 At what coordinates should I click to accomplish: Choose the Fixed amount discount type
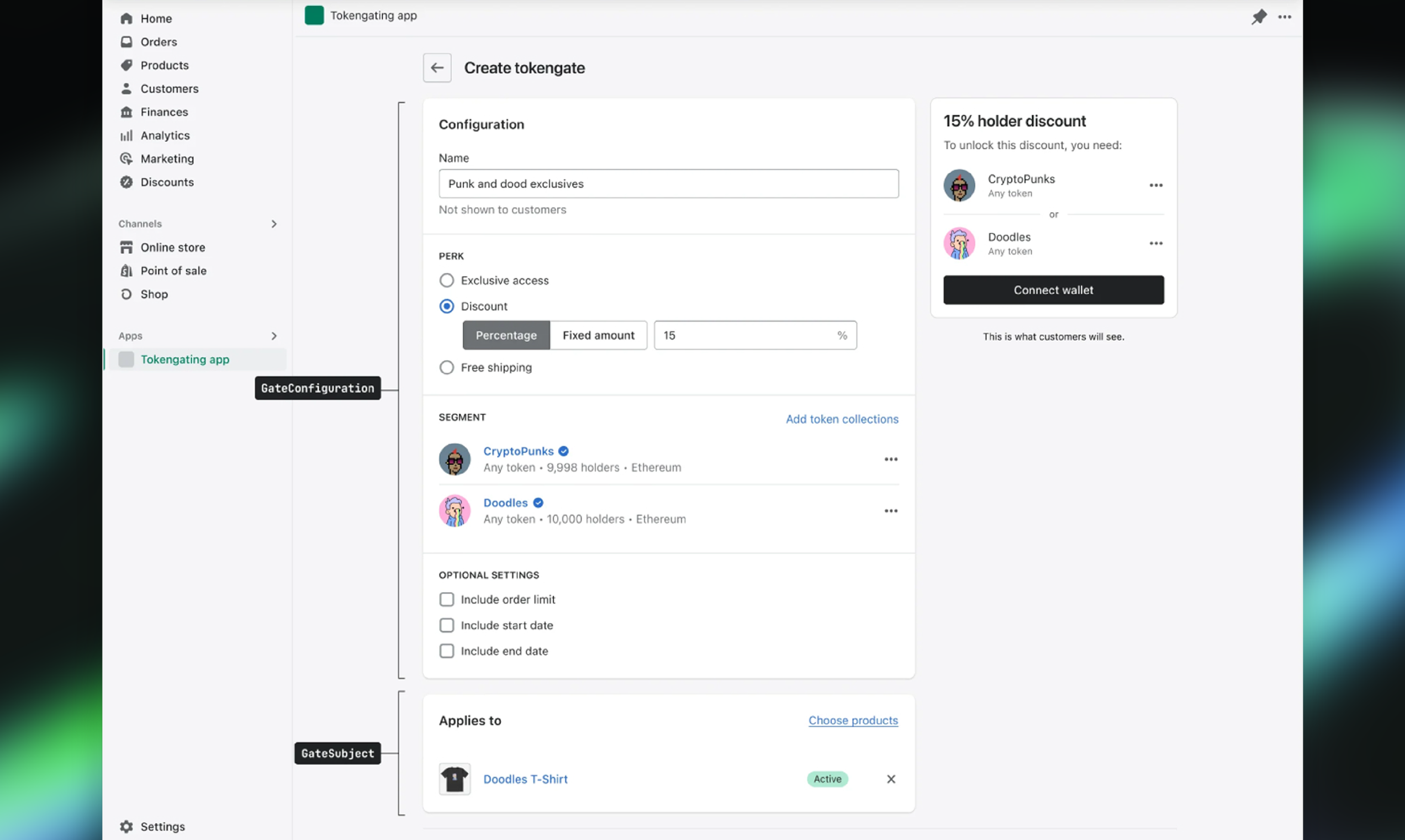[x=598, y=335]
